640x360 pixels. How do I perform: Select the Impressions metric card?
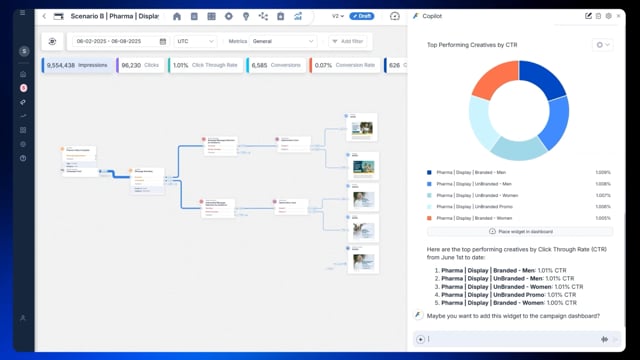[x=77, y=65]
